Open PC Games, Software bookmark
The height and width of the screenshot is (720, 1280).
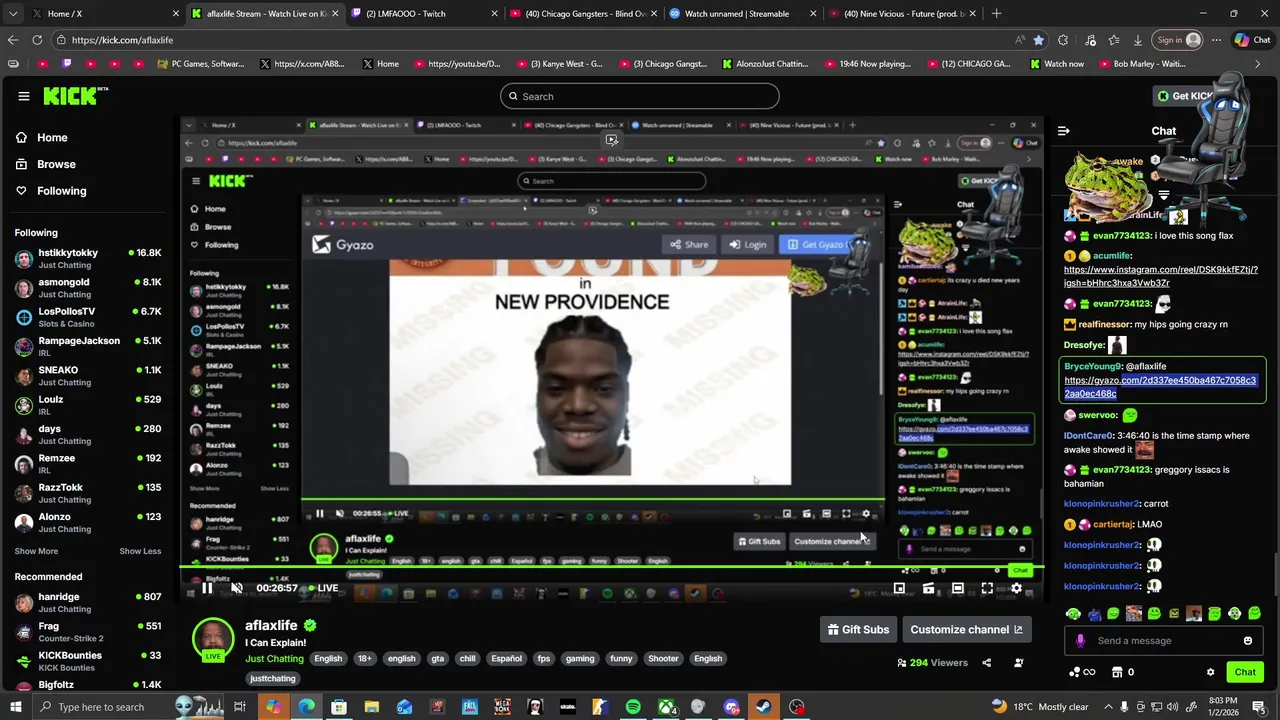click(x=201, y=64)
